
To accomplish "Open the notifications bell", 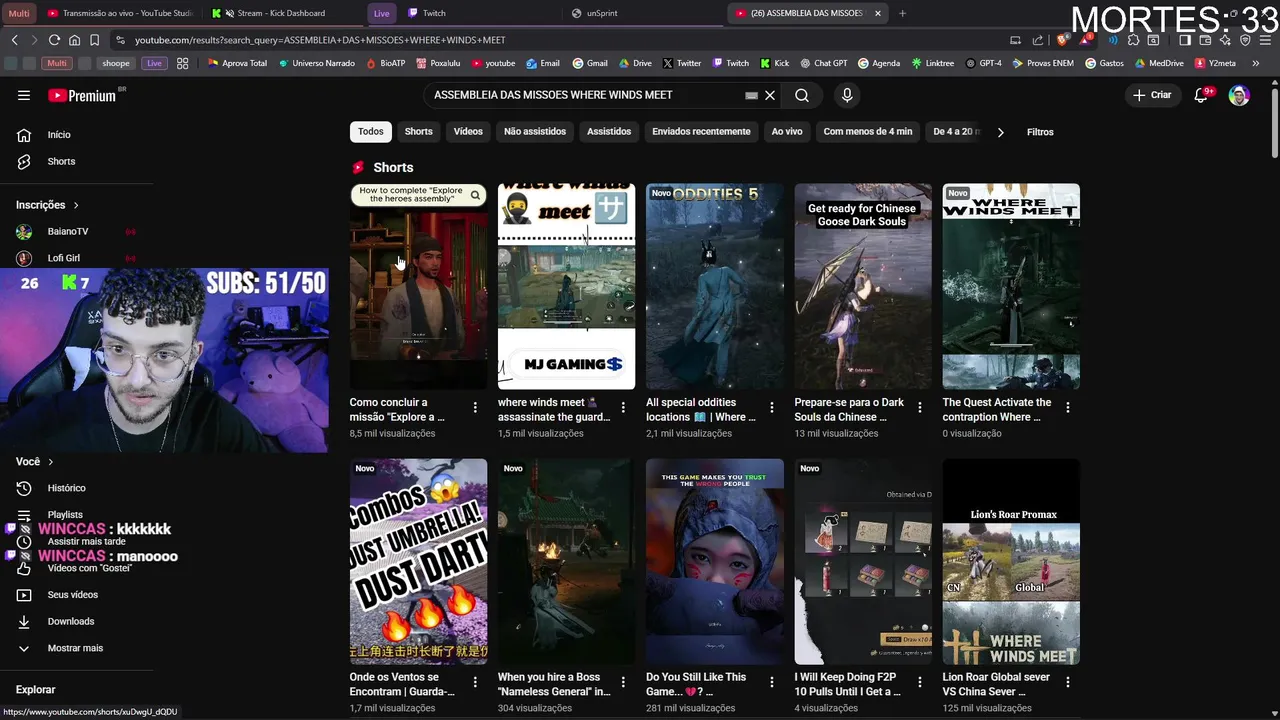I will click(x=1202, y=95).
